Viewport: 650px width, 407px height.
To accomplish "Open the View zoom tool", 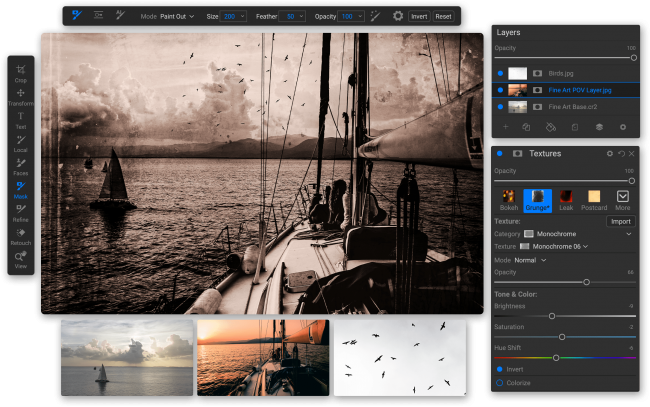I will point(21,259).
